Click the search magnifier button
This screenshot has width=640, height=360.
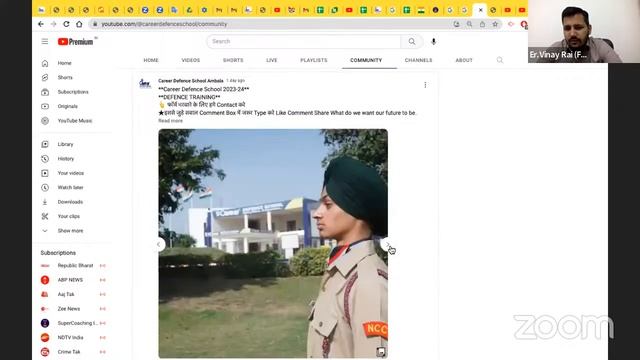412,41
